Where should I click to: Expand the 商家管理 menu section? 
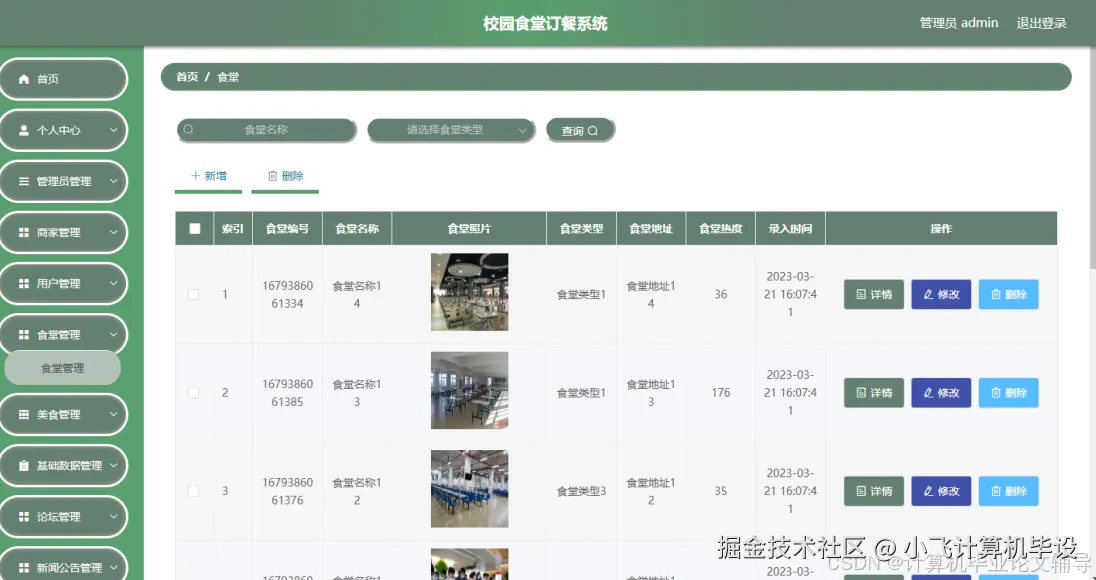click(x=63, y=232)
